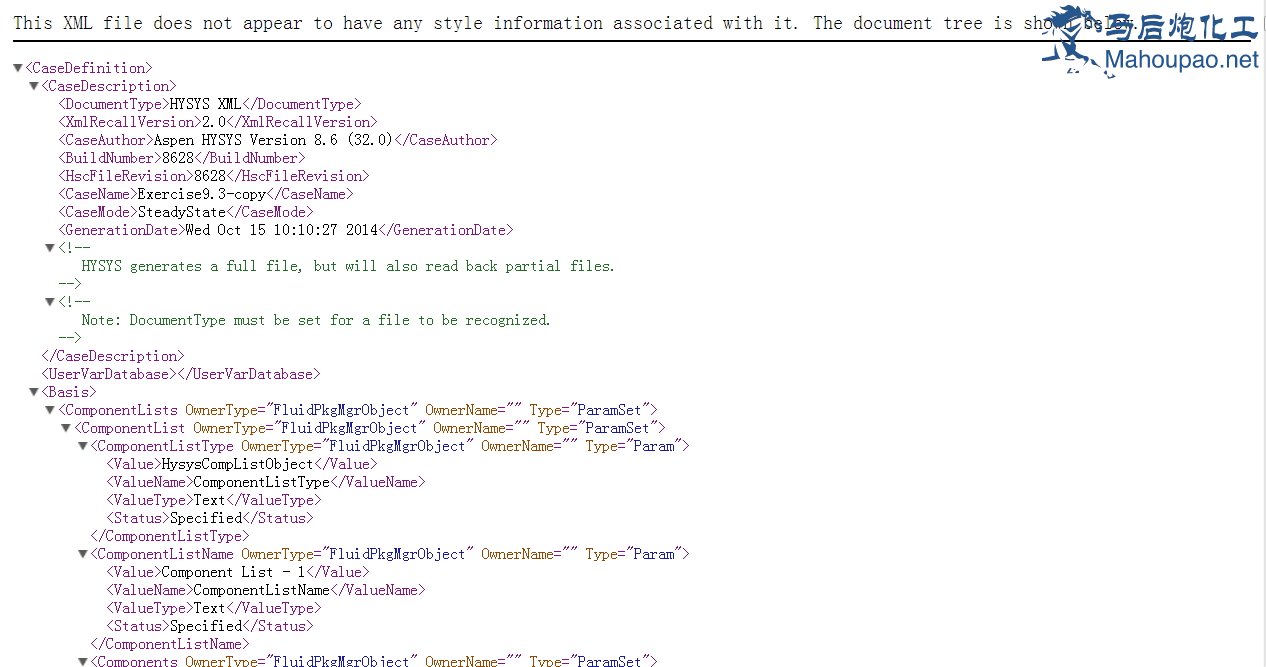Select the CaseName 'Exercise9.3-copy'

[x=201, y=194]
